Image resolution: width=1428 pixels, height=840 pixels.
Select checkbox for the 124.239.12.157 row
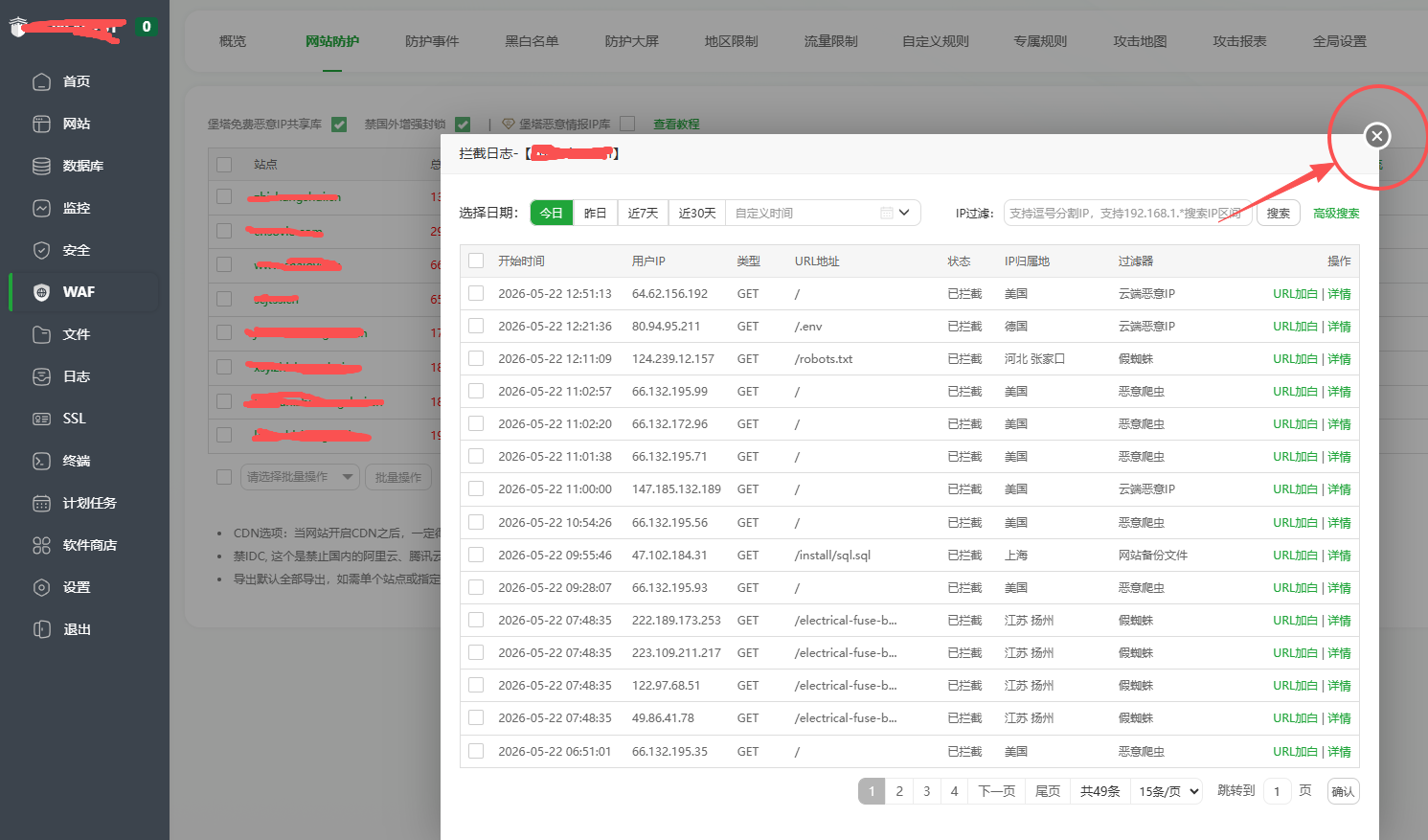(x=476, y=358)
